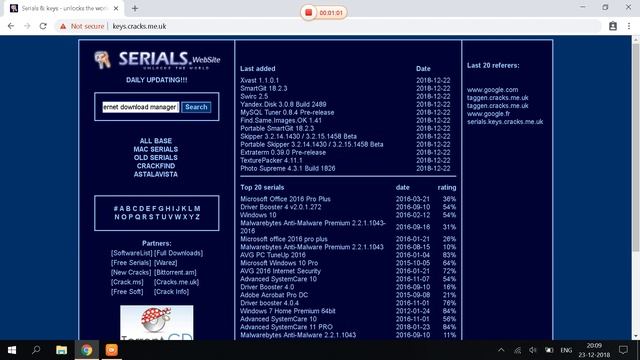
Task: Click the Not secure warning icon
Action: point(63,26)
